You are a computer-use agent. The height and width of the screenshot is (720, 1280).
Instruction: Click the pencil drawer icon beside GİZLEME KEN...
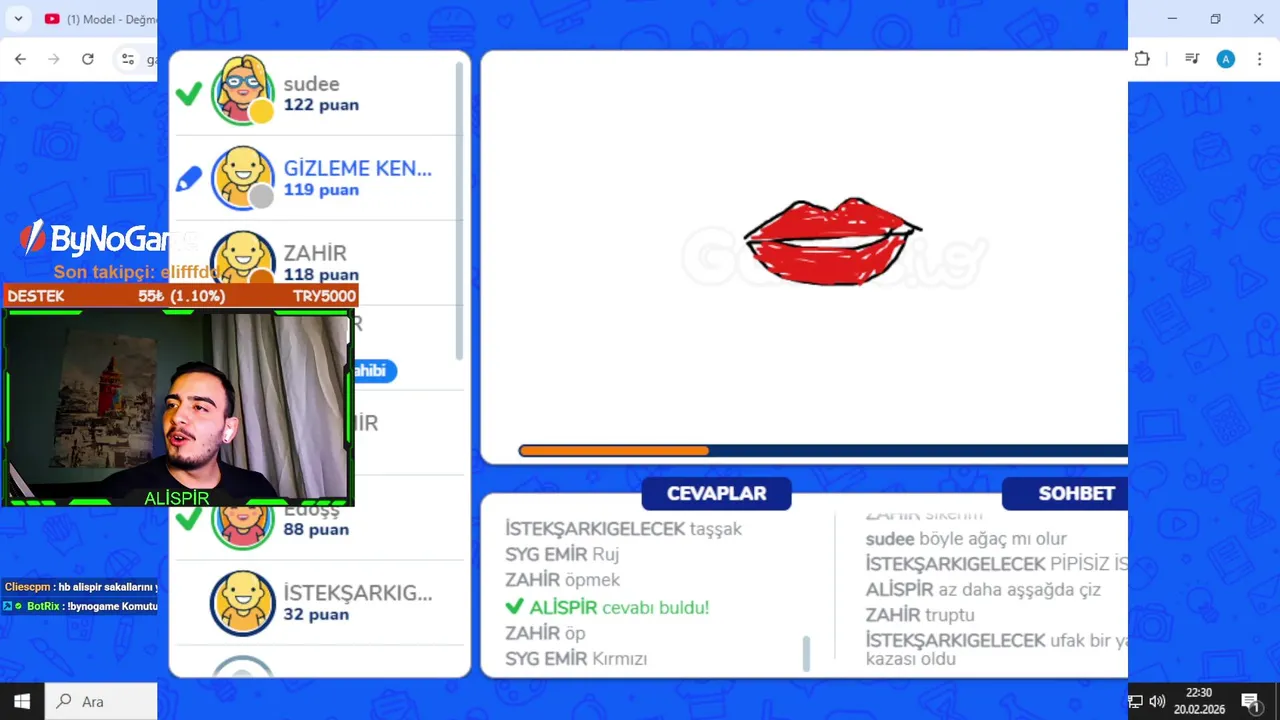point(188,179)
